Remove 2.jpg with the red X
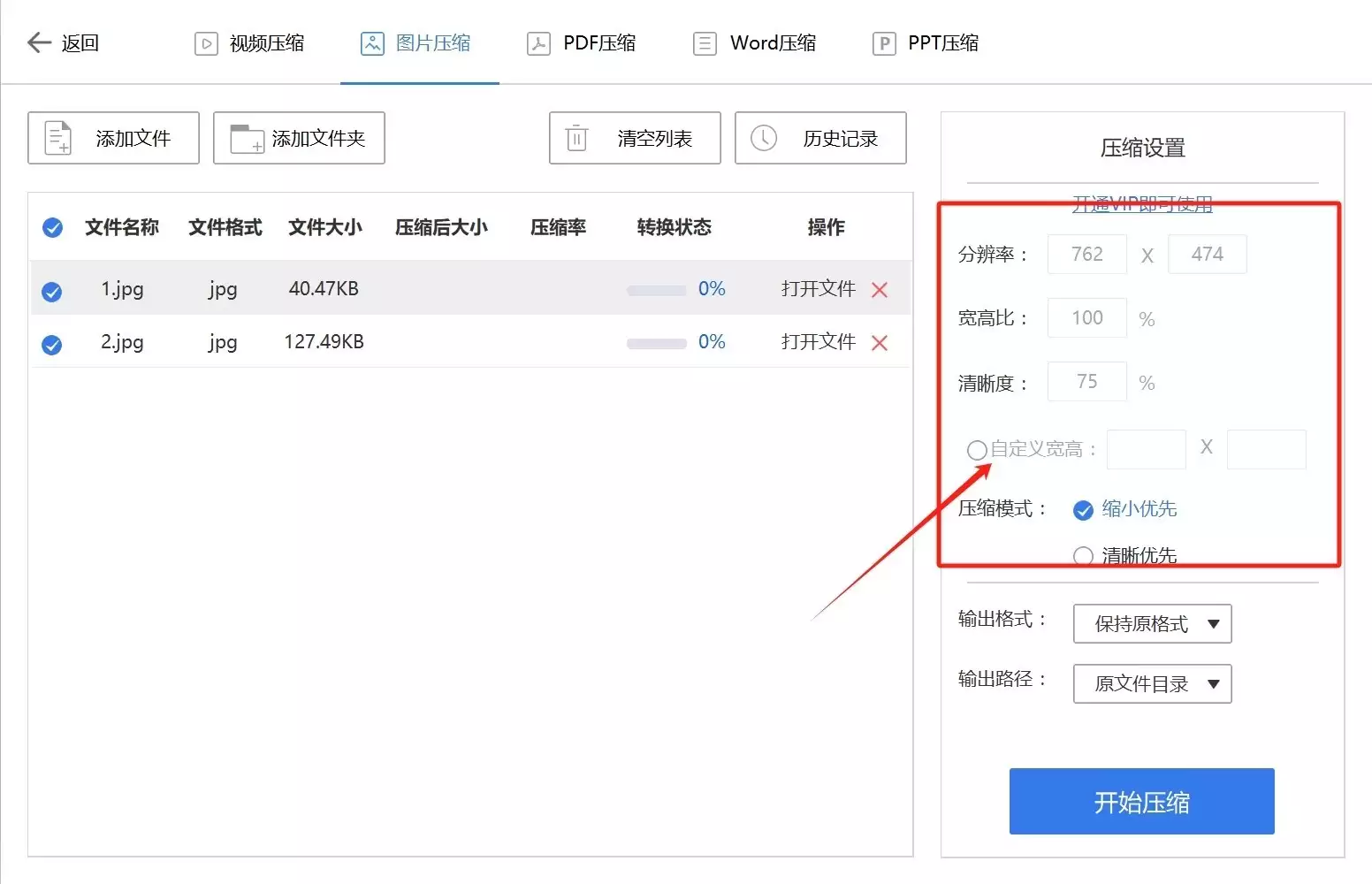Screen dimensions: 1372x884 pos(880,343)
